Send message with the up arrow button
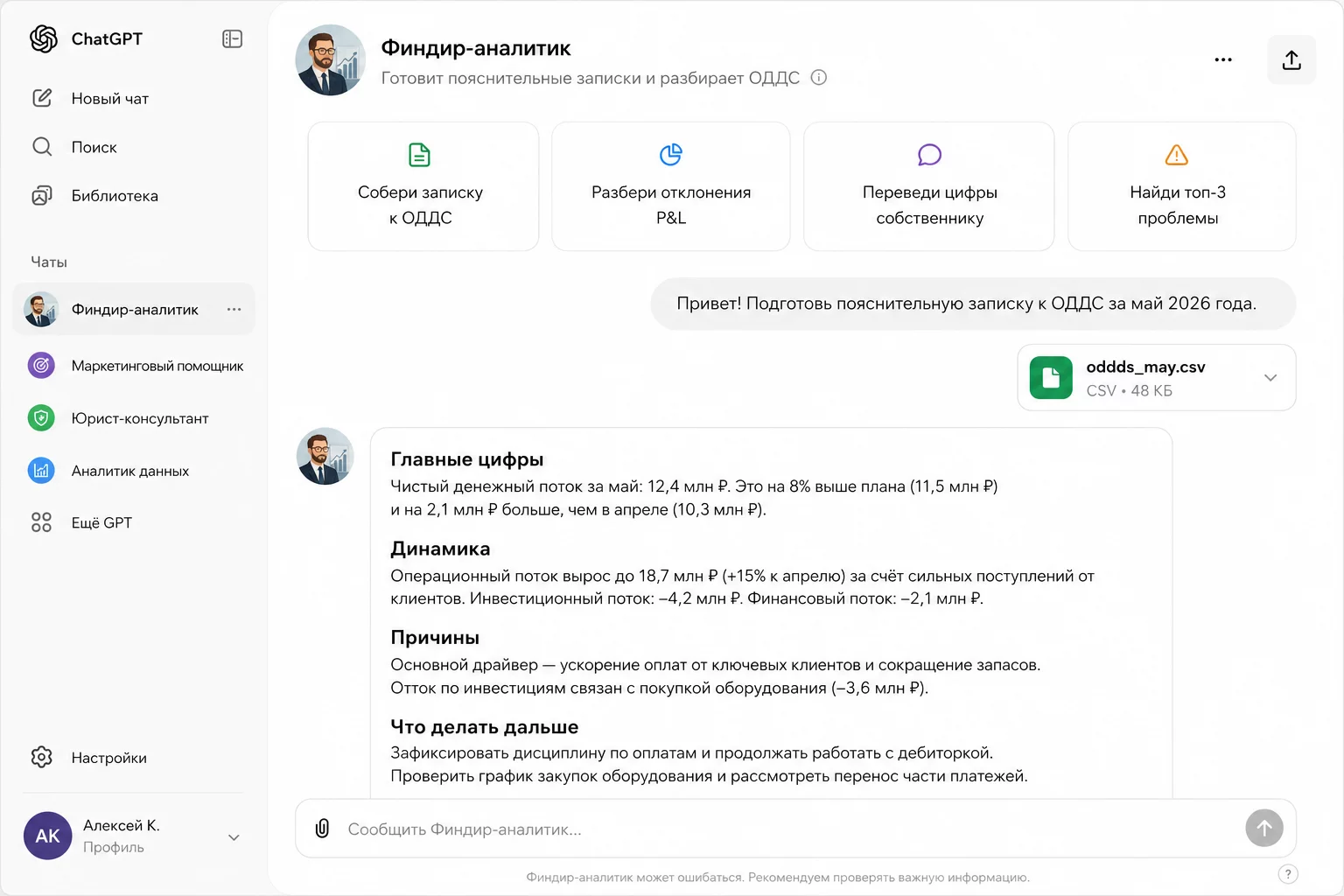Image resolution: width=1344 pixels, height=896 pixels. 1264,828
